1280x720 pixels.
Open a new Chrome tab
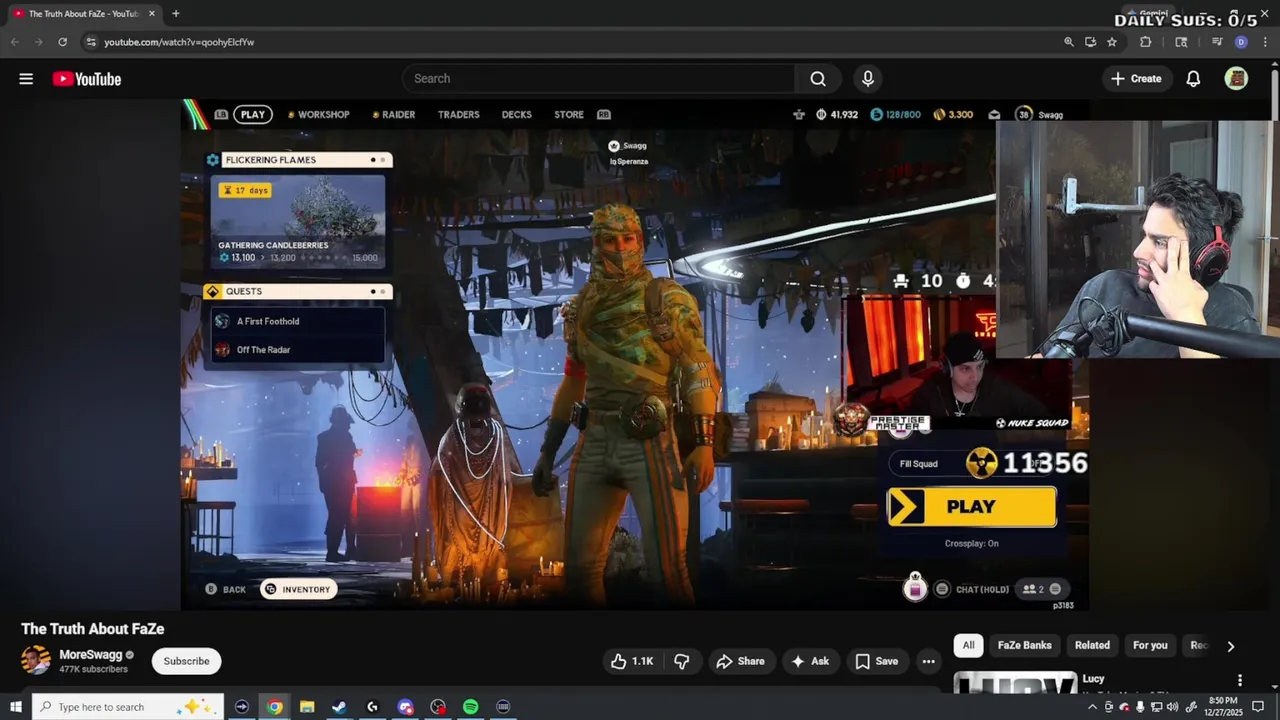pyautogui.click(x=175, y=14)
